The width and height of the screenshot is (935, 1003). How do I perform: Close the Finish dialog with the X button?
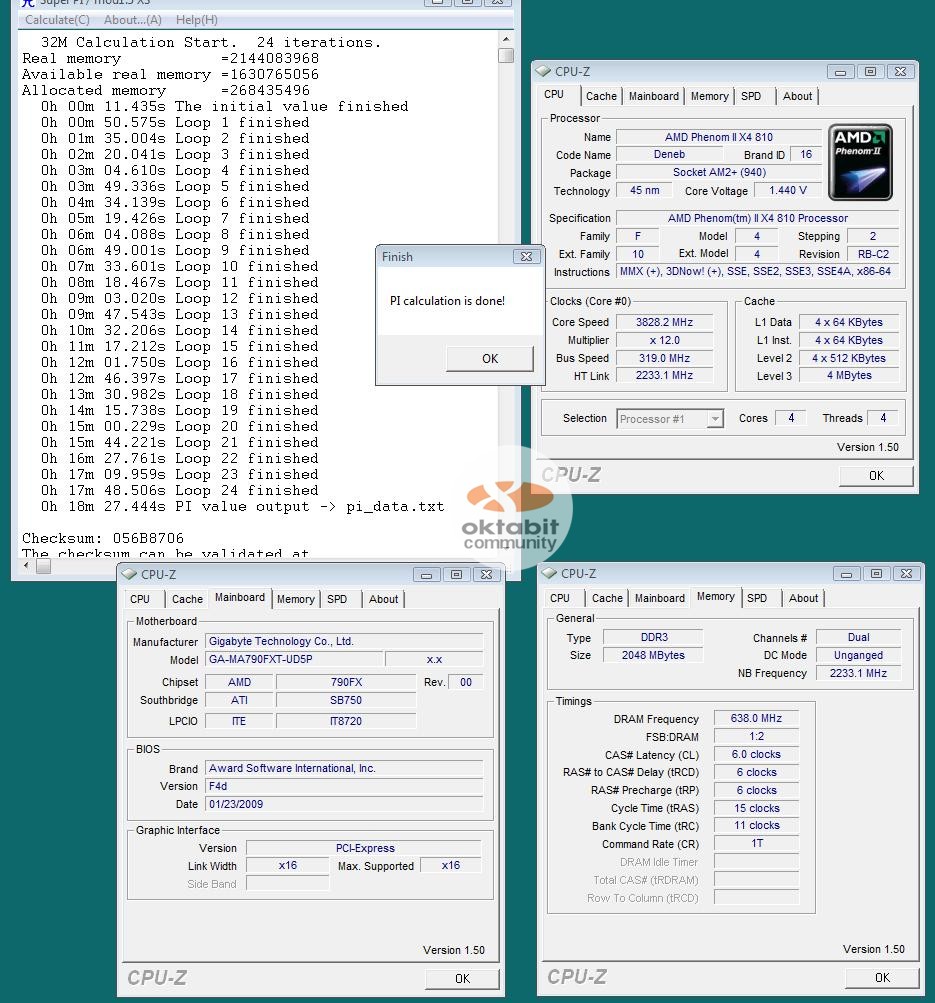(526, 257)
